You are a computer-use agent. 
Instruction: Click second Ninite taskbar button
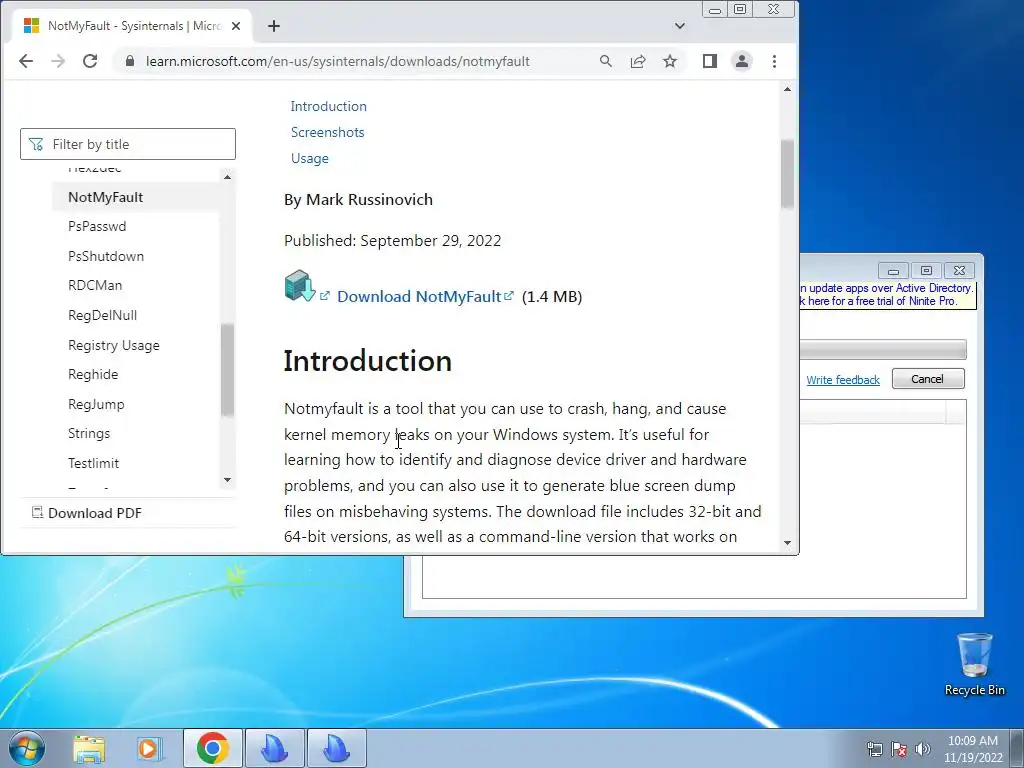336,748
